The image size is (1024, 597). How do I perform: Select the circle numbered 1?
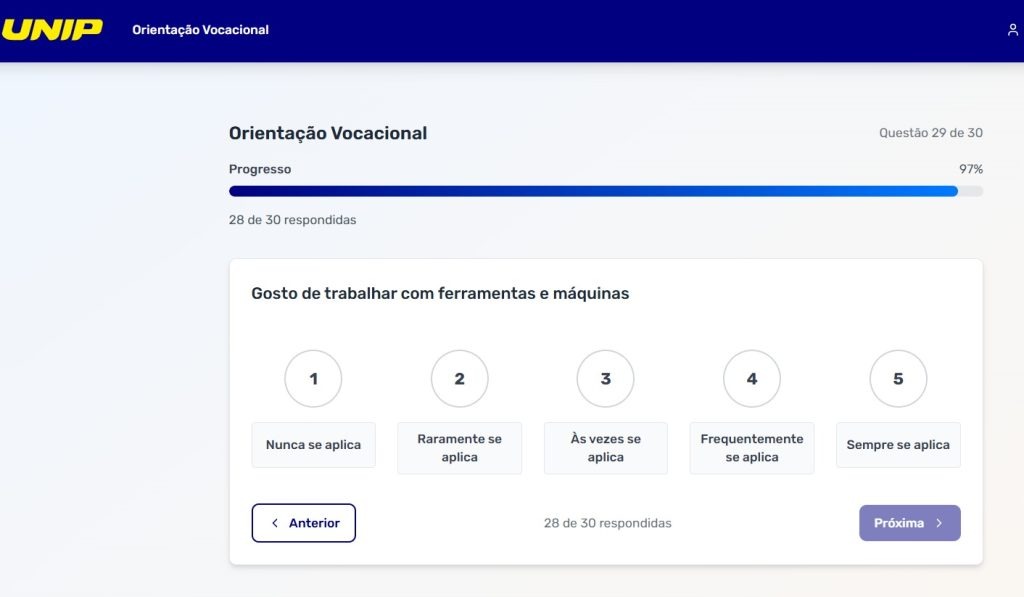pos(313,379)
